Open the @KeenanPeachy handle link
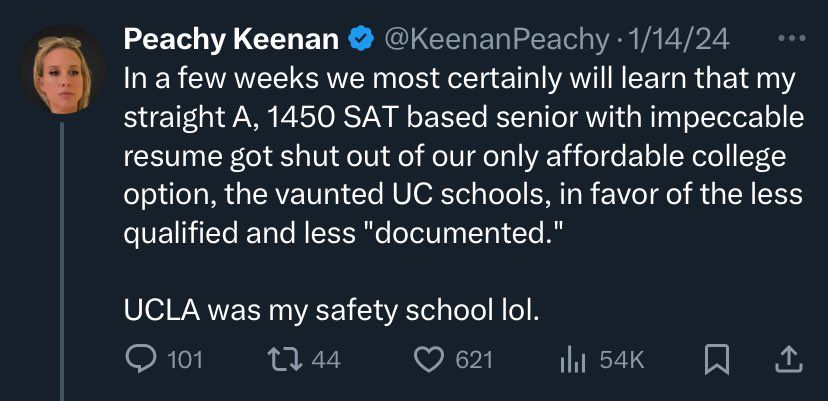The image size is (828, 401). [x=496, y=40]
